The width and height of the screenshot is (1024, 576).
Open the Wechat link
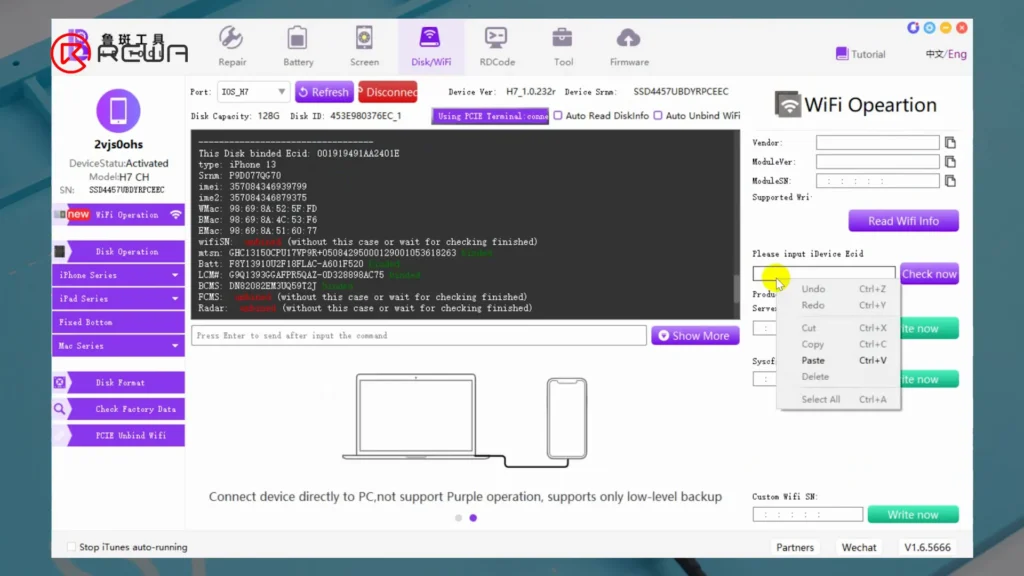coord(859,547)
